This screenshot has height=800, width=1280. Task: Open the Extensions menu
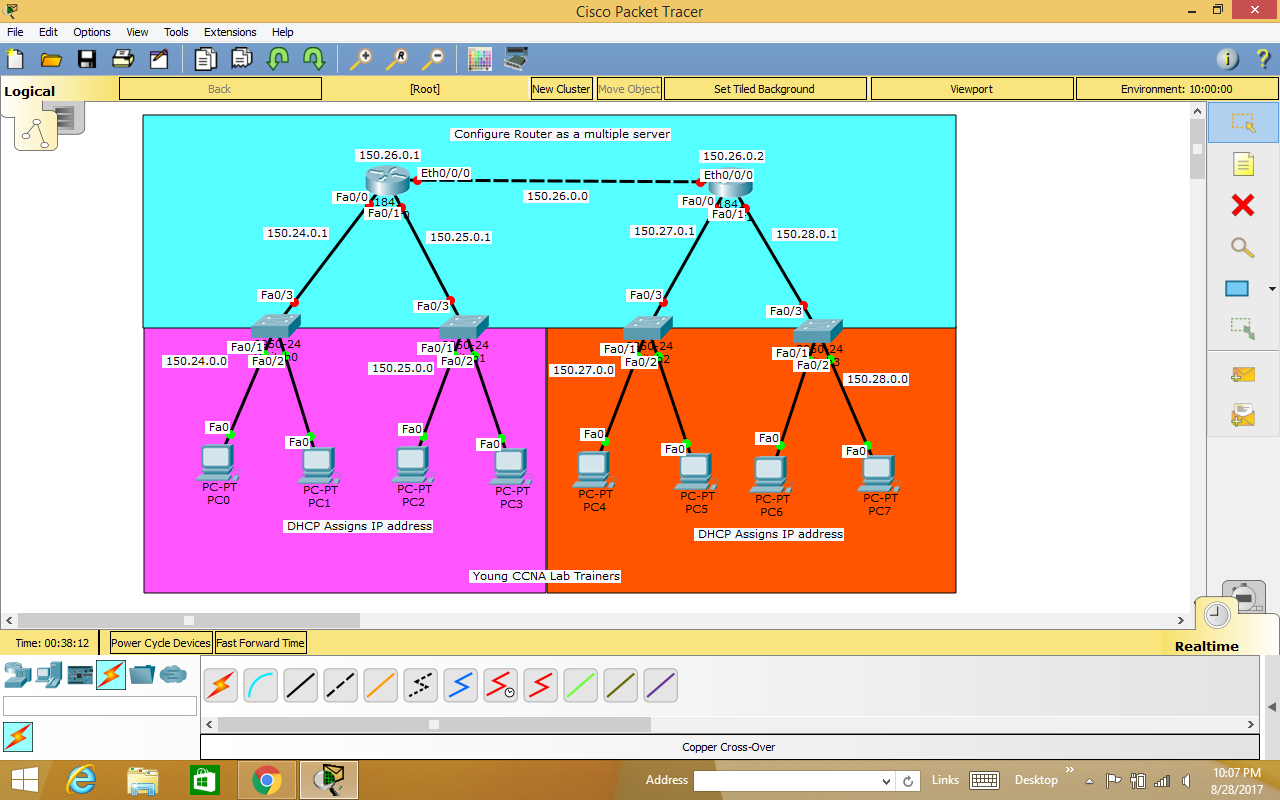(x=230, y=31)
